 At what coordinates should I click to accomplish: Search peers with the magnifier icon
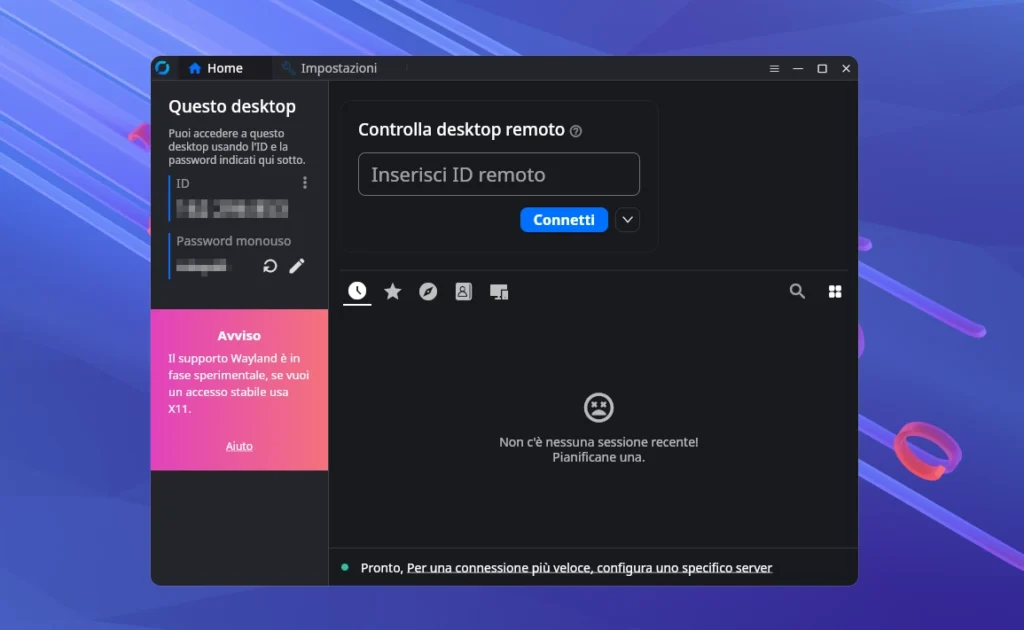click(797, 291)
